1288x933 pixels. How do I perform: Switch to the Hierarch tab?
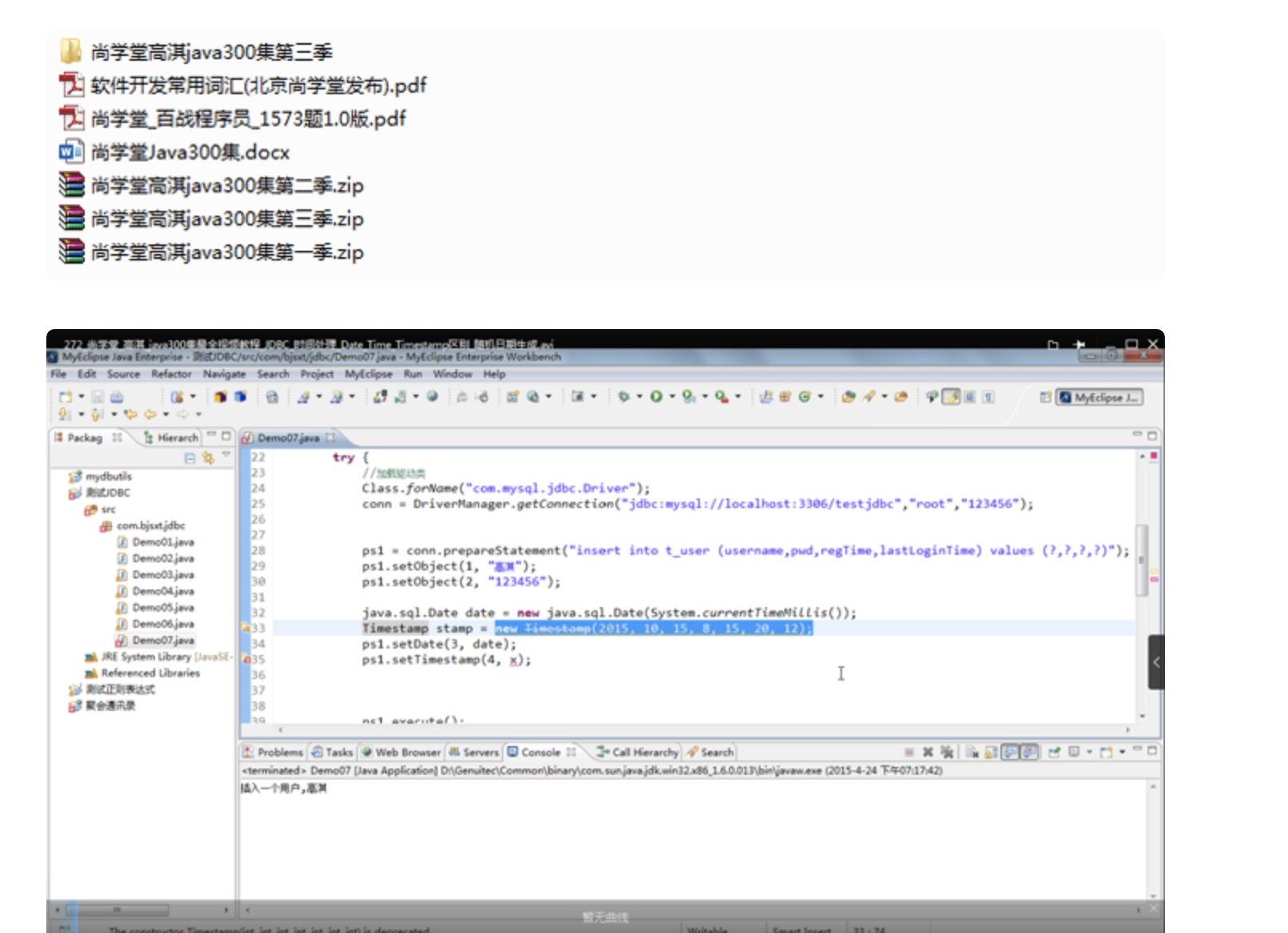coord(171,438)
